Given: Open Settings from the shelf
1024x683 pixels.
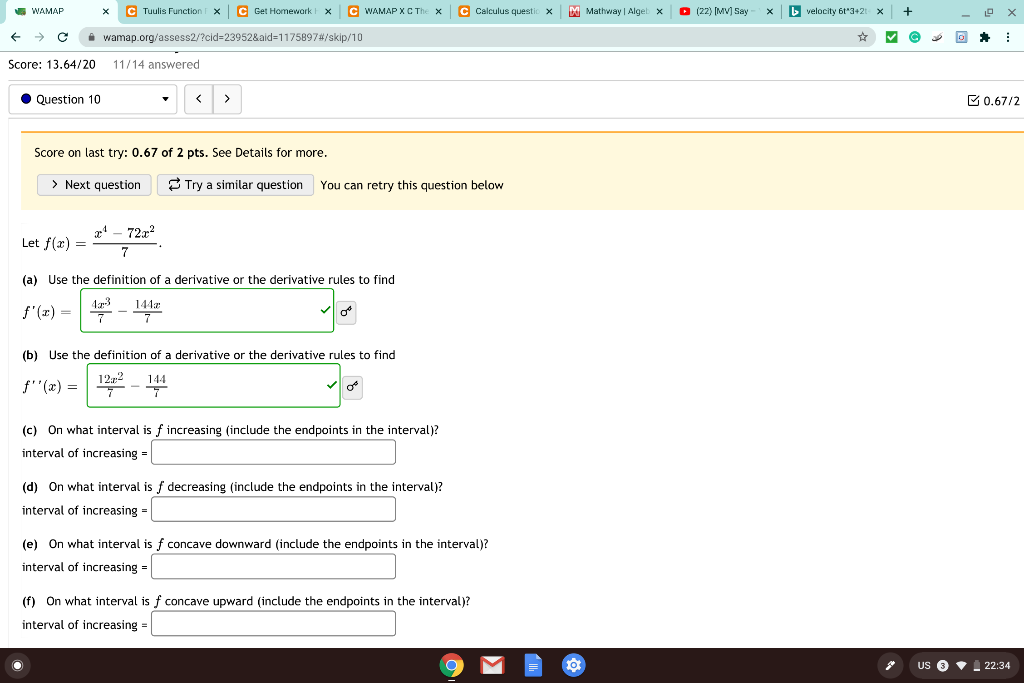Looking at the screenshot, I should coord(573,664).
